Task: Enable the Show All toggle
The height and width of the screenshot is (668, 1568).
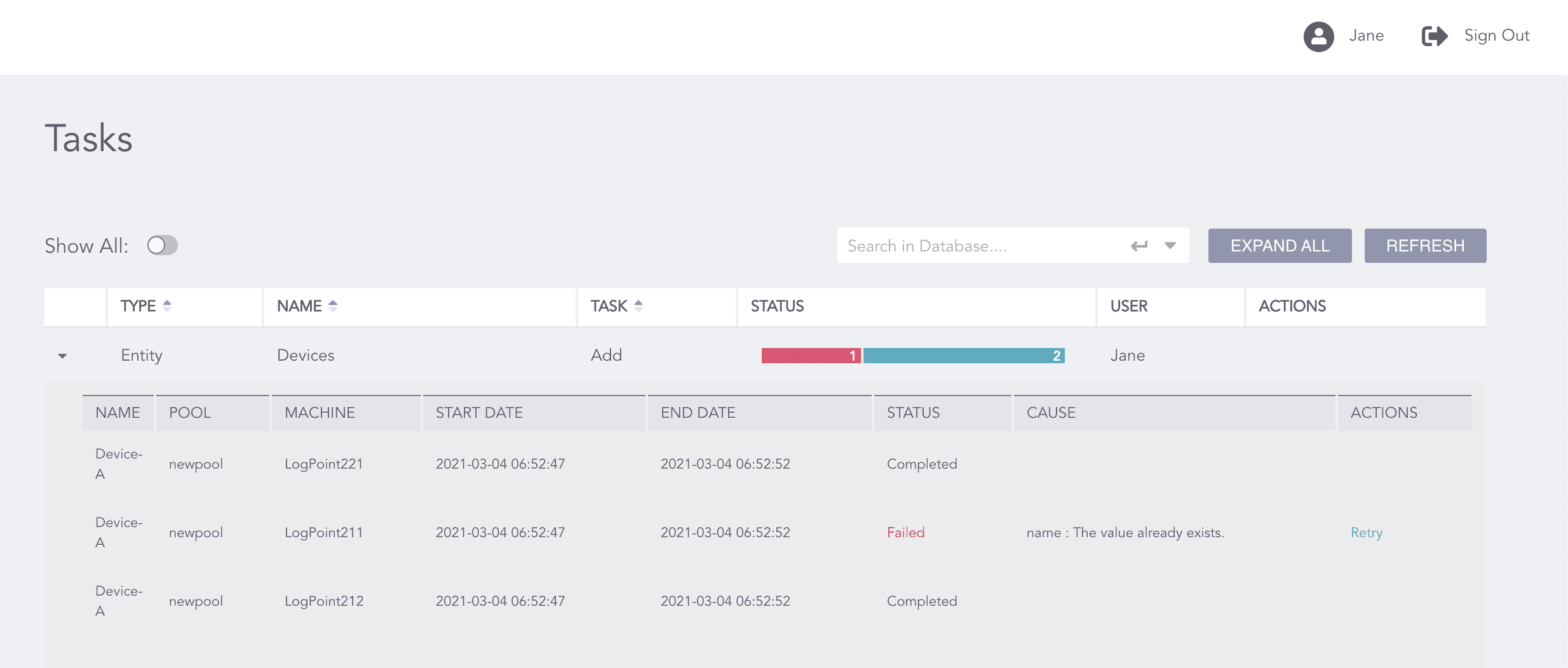Action: [x=162, y=246]
